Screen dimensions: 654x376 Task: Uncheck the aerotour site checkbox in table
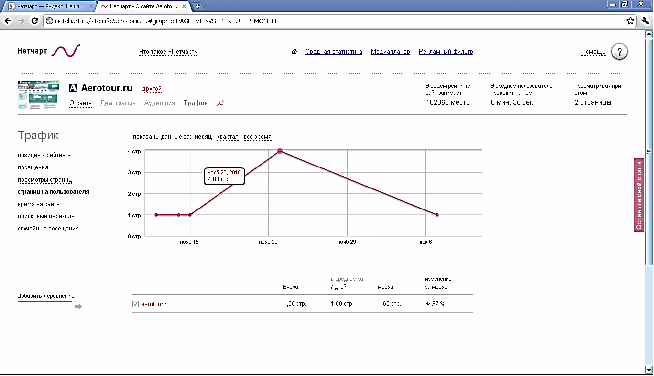pos(135,304)
